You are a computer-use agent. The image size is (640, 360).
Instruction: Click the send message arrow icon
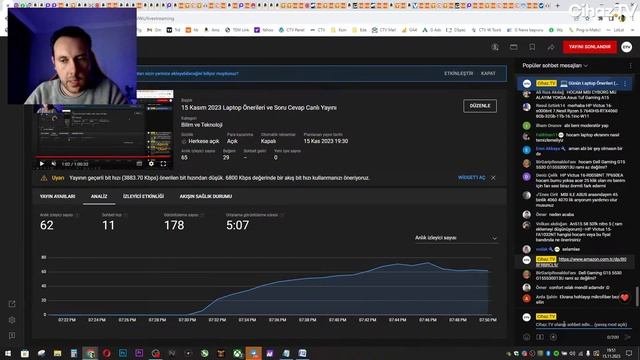tap(627, 337)
